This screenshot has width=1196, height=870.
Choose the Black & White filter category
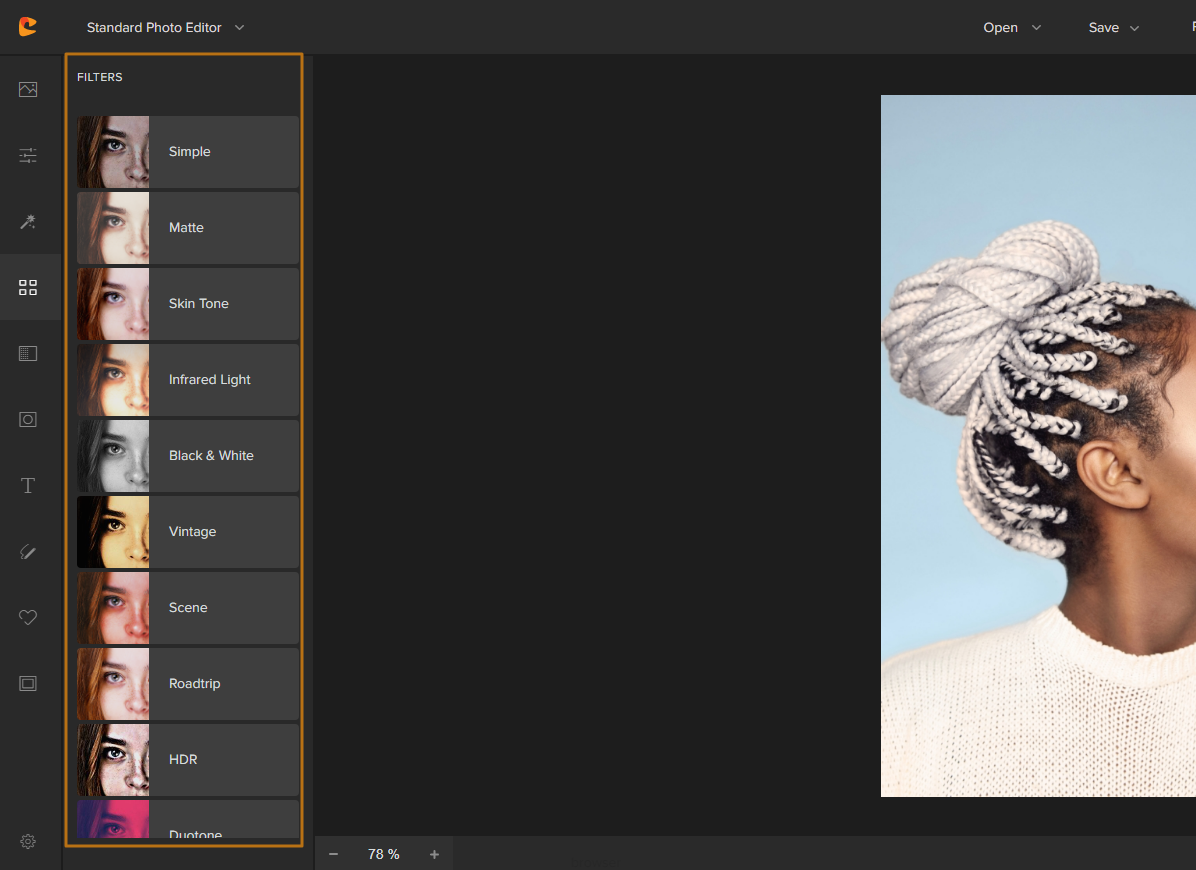211,456
